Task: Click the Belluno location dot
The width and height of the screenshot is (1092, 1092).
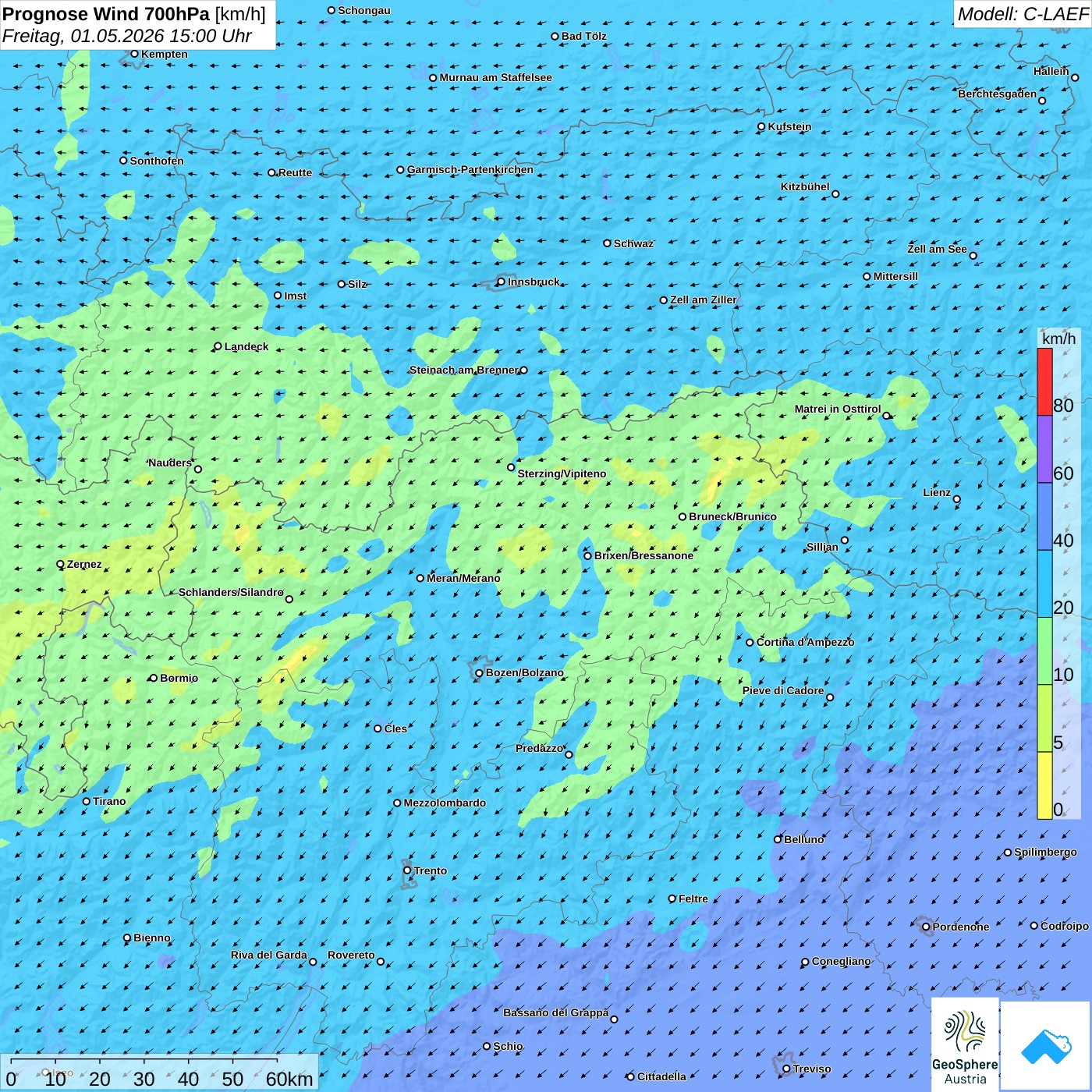Action: point(778,839)
